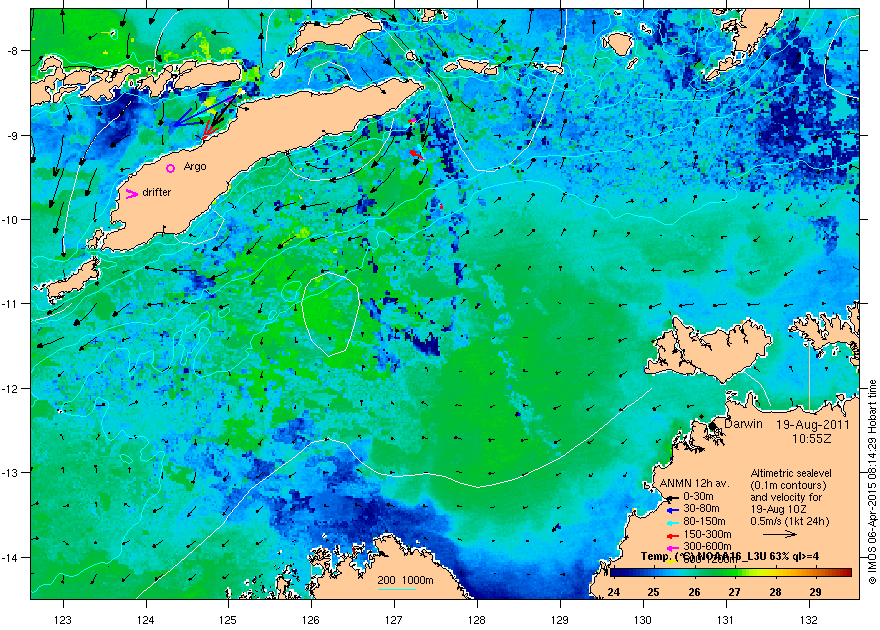Click the '0.5m/s (1kt 24h)' text
The height and width of the screenshot is (630, 880).
point(790,522)
